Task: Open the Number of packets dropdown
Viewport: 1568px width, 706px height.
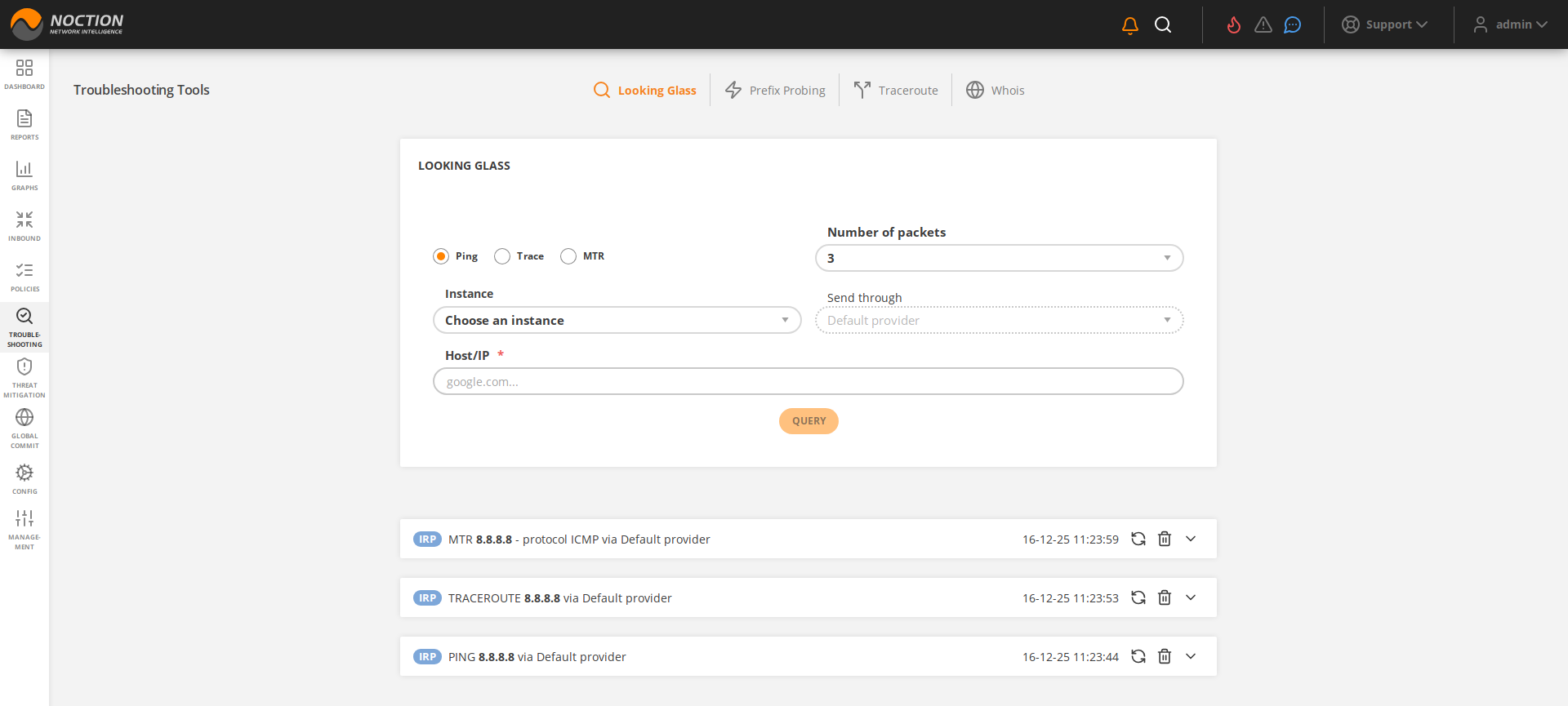Action: pyautogui.click(x=999, y=258)
